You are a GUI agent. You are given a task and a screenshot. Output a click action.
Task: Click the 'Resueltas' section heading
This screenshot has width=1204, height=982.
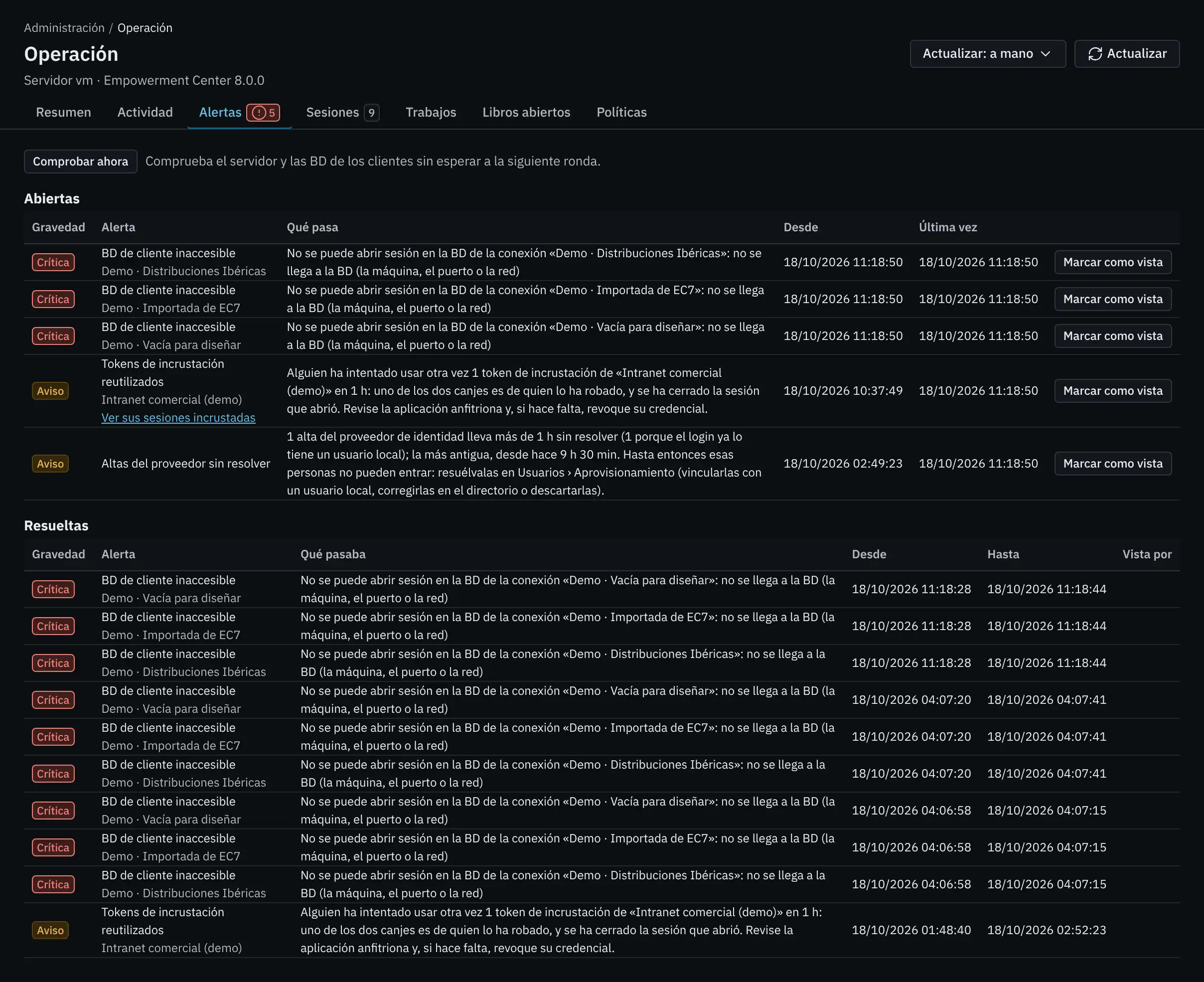click(56, 525)
